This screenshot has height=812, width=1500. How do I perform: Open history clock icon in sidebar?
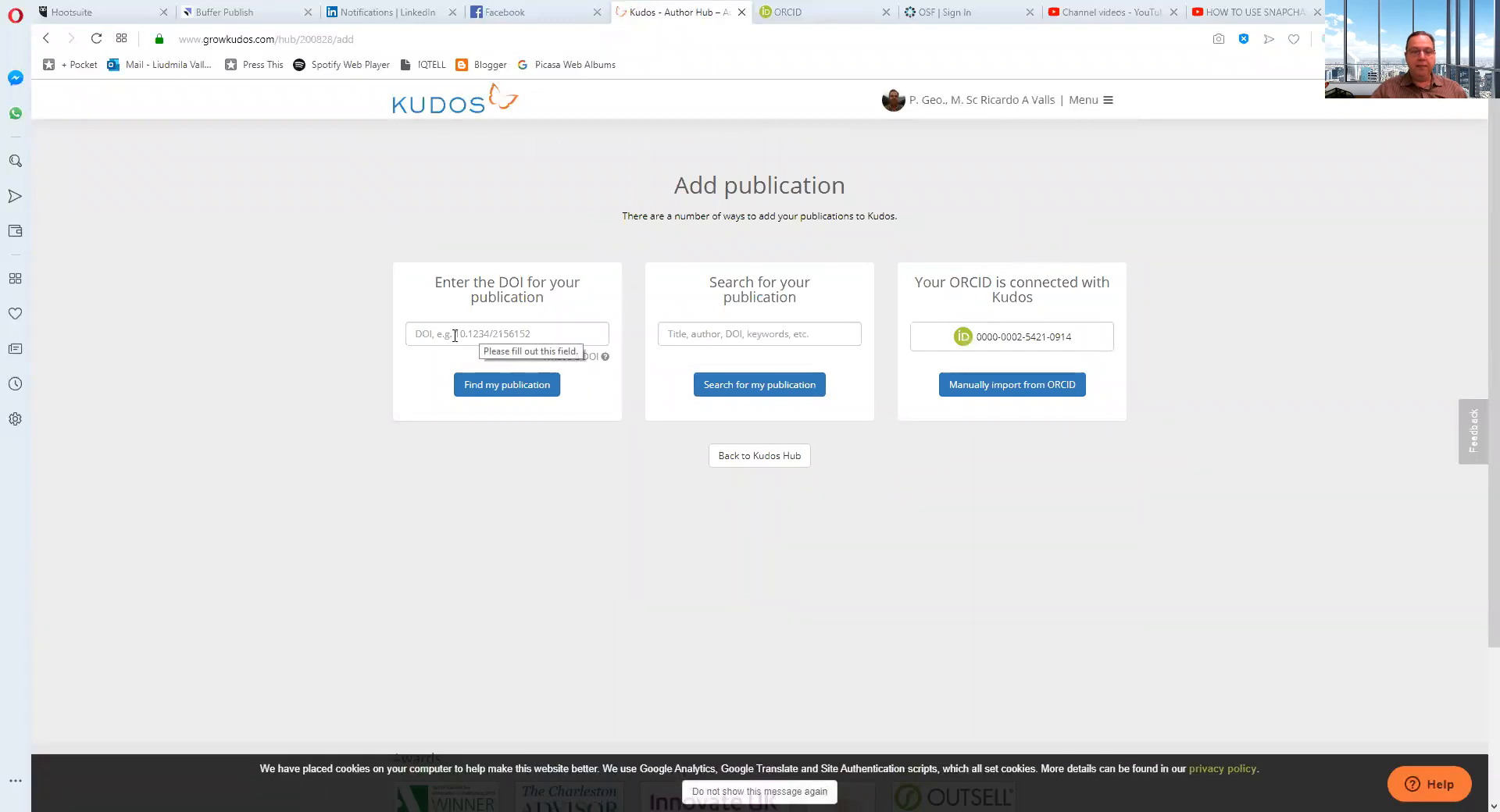pyautogui.click(x=16, y=384)
